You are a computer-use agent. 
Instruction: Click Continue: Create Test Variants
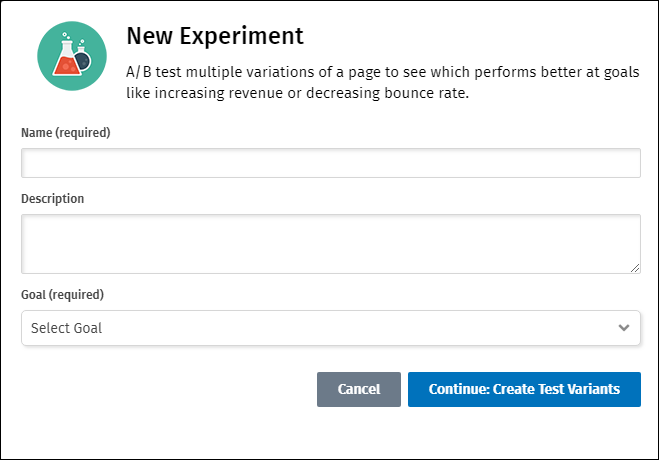524,389
